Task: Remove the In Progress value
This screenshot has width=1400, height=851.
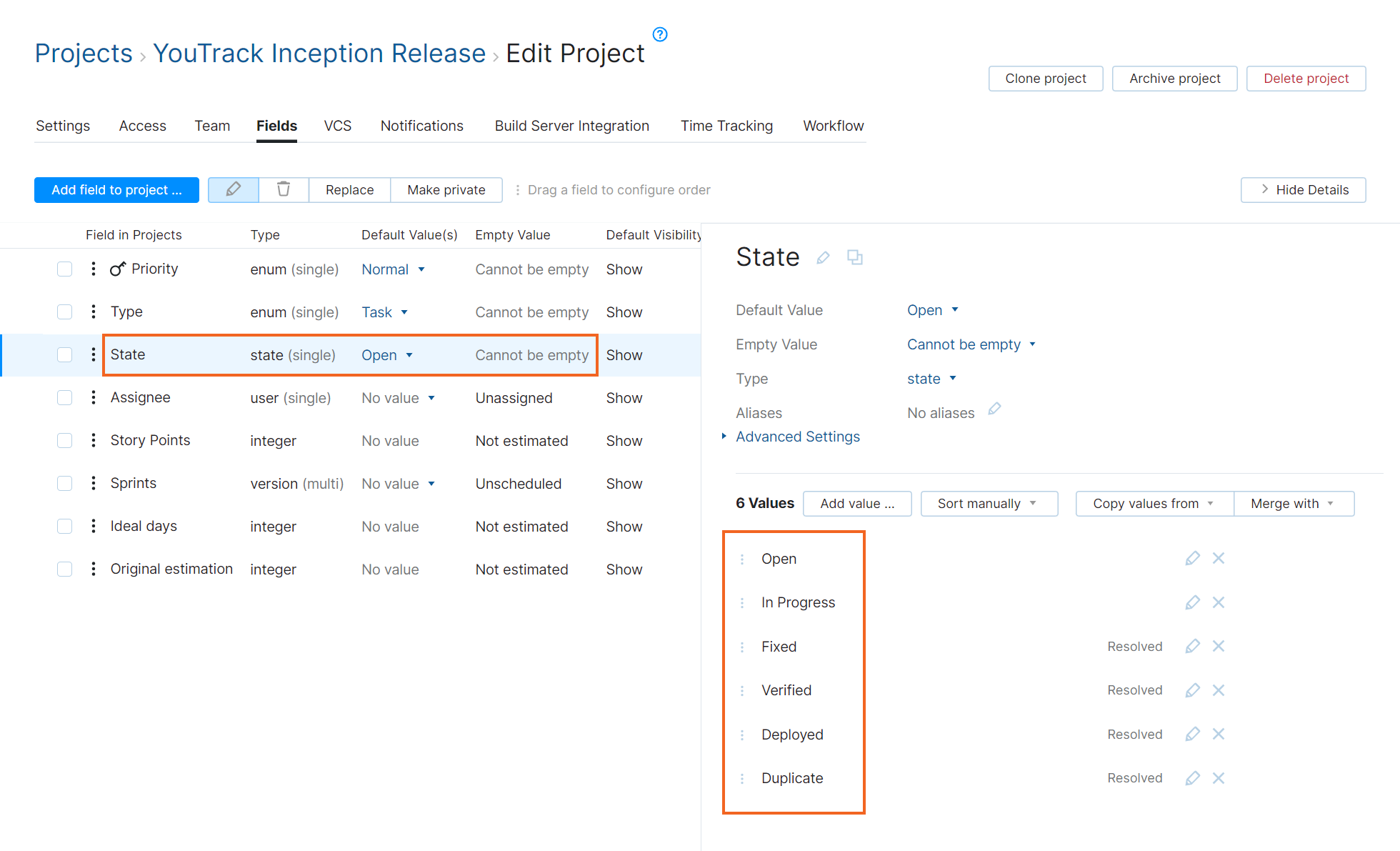Action: click(x=1219, y=602)
